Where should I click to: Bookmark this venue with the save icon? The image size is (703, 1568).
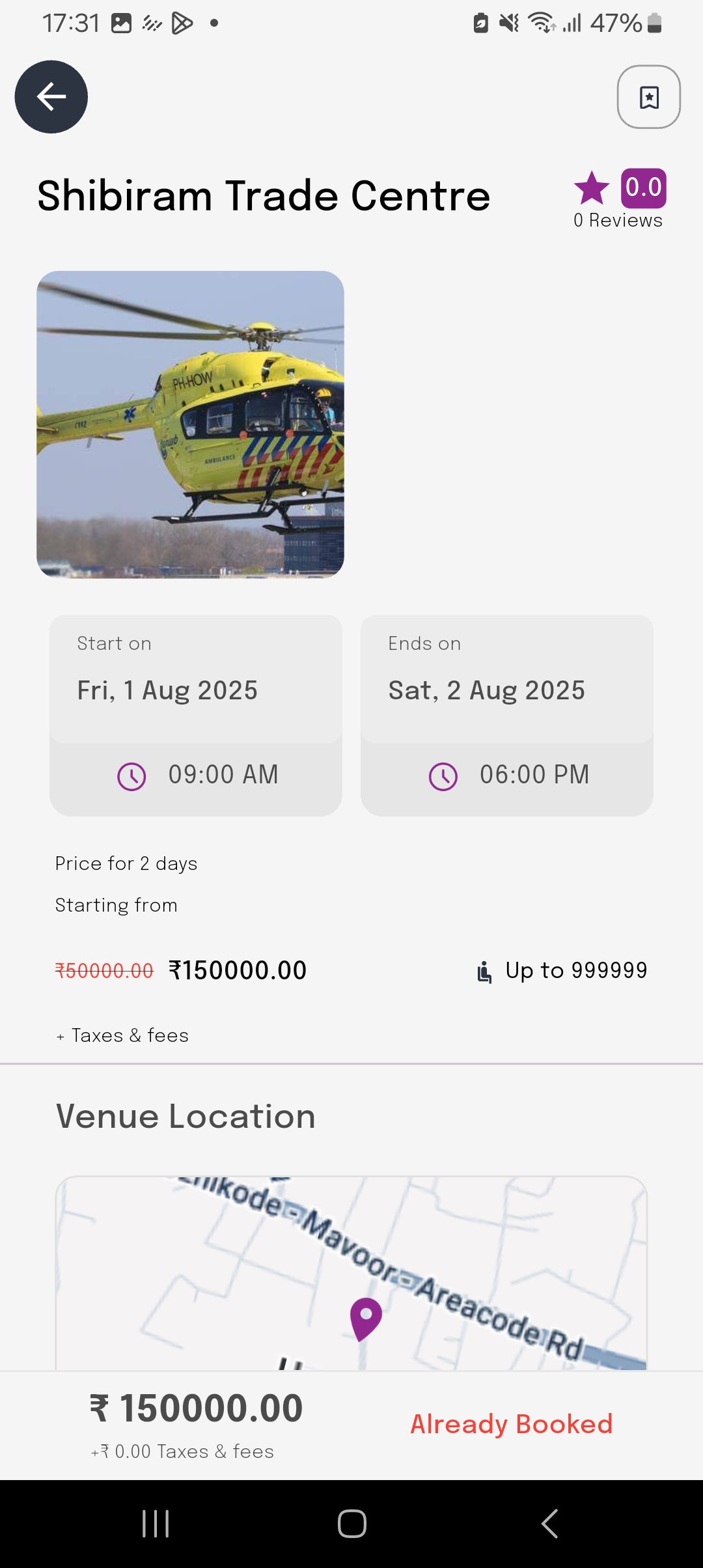(648, 97)
